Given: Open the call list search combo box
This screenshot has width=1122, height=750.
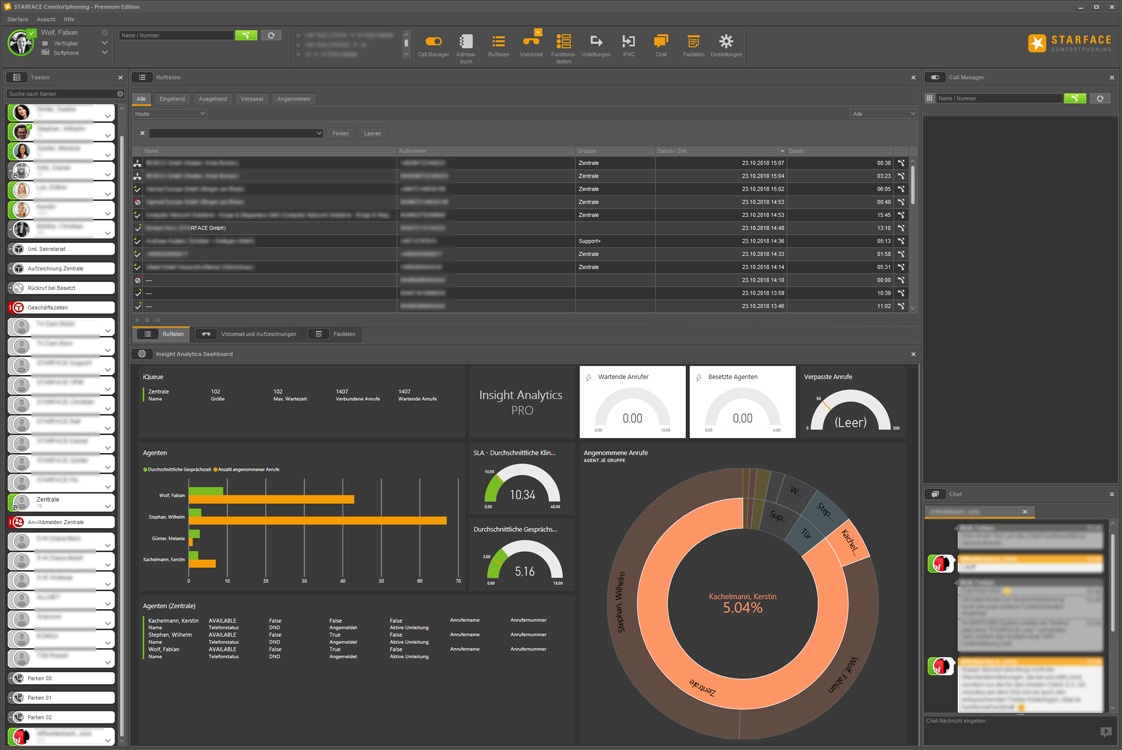Looking at the screenshot, I should pyautogui.click(x=235, y=133).
